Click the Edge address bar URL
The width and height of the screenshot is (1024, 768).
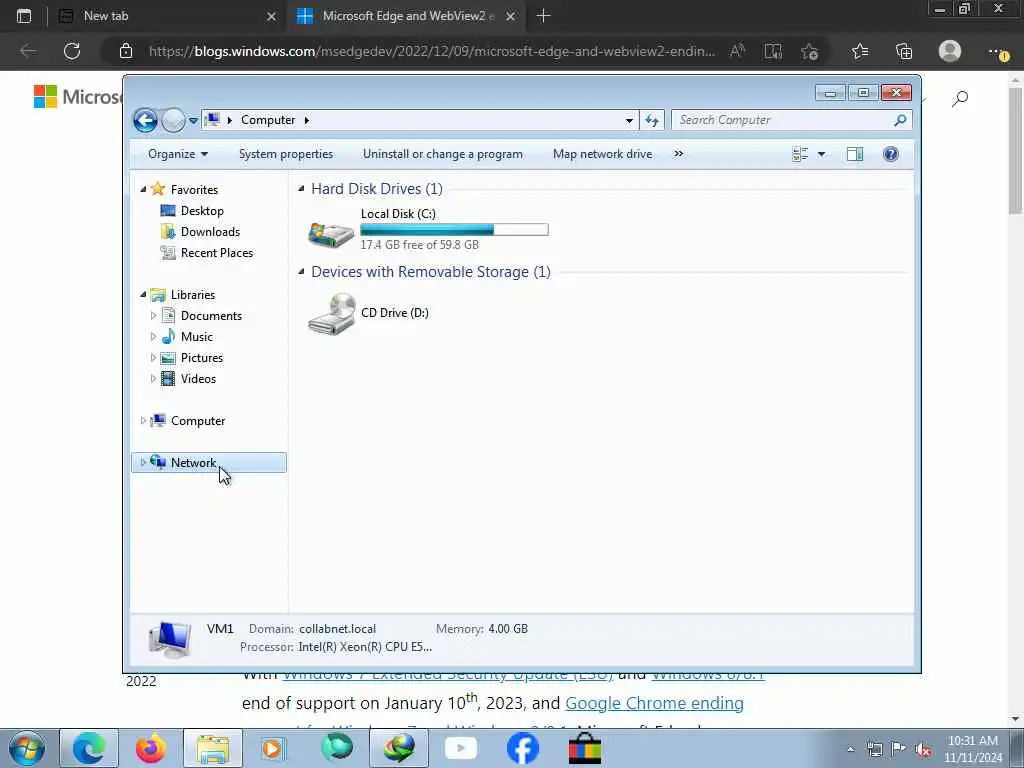click(x=432, y=51)
